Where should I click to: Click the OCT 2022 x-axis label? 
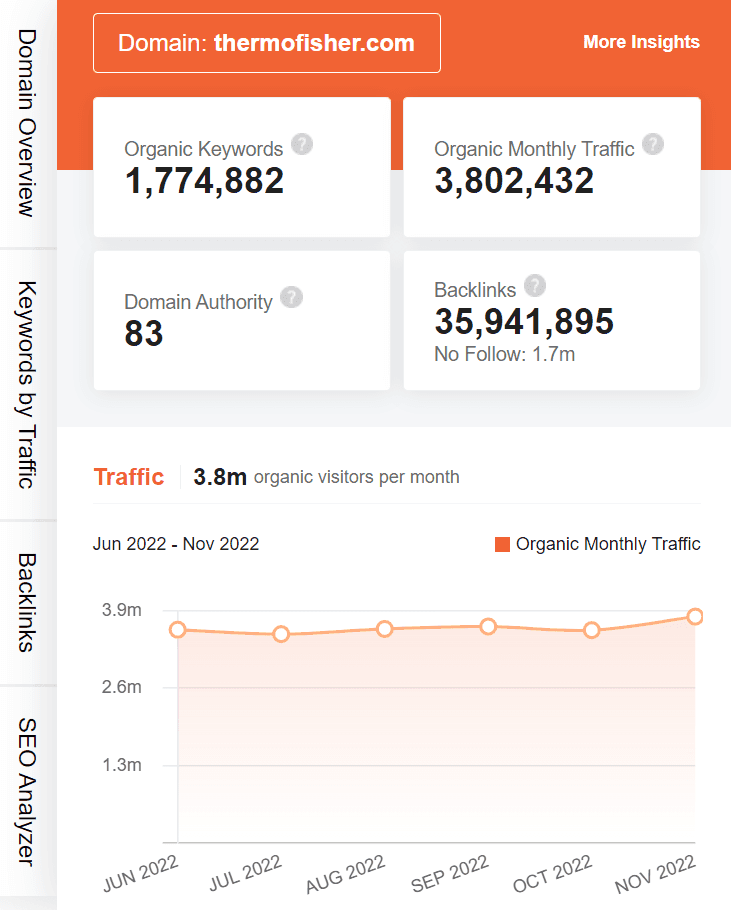[x=553, y=874]
